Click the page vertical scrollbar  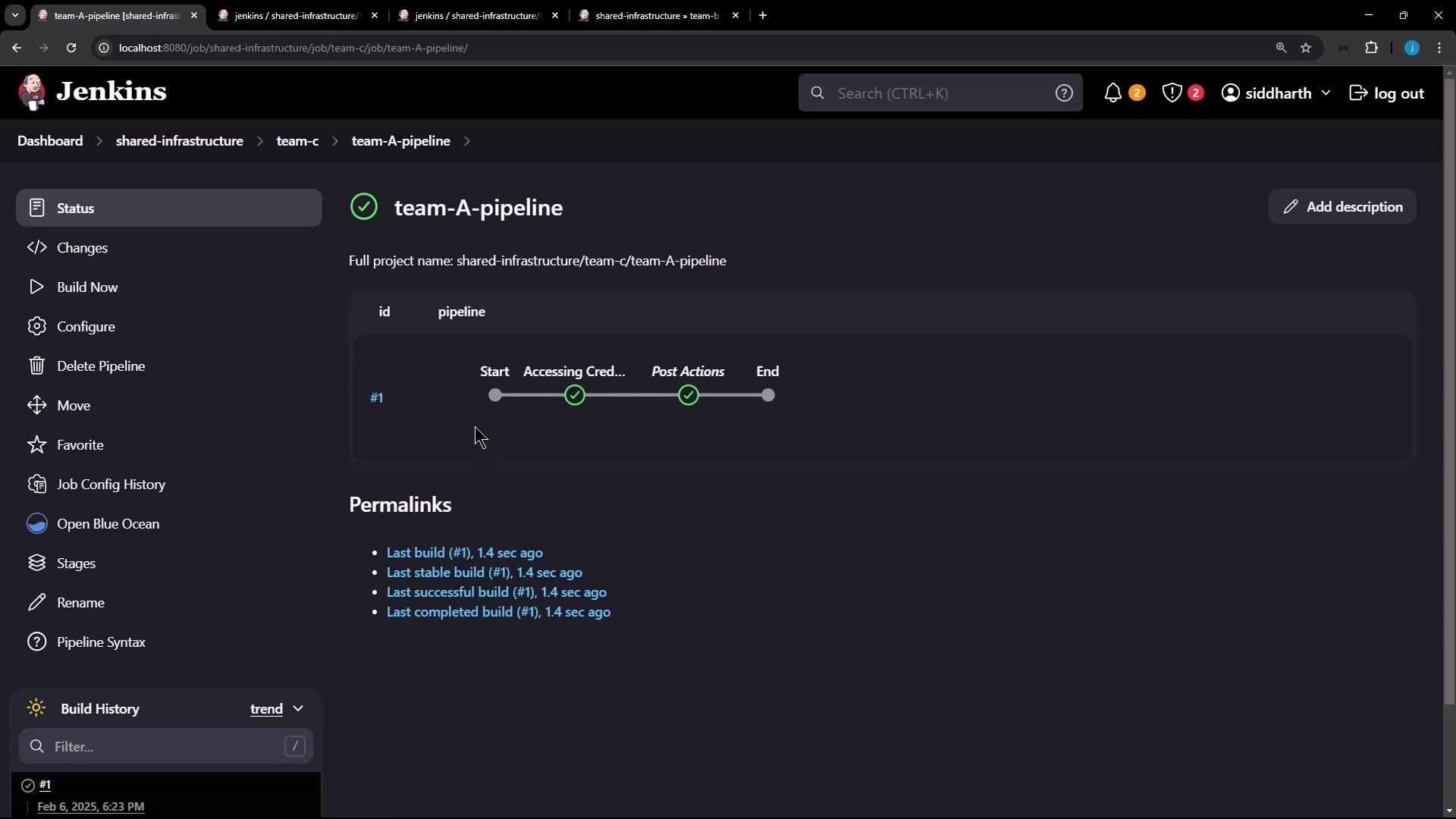(x=1449, y=379)
